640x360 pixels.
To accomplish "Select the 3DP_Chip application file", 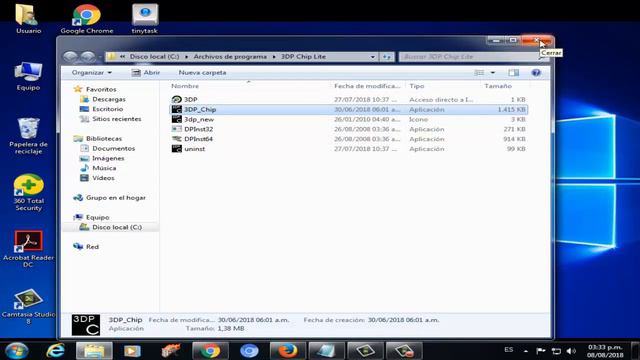I will (x=349, y=109).
